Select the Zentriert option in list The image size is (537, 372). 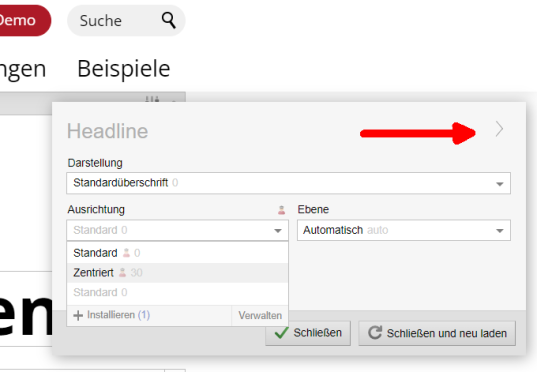(x=177, y=273)
